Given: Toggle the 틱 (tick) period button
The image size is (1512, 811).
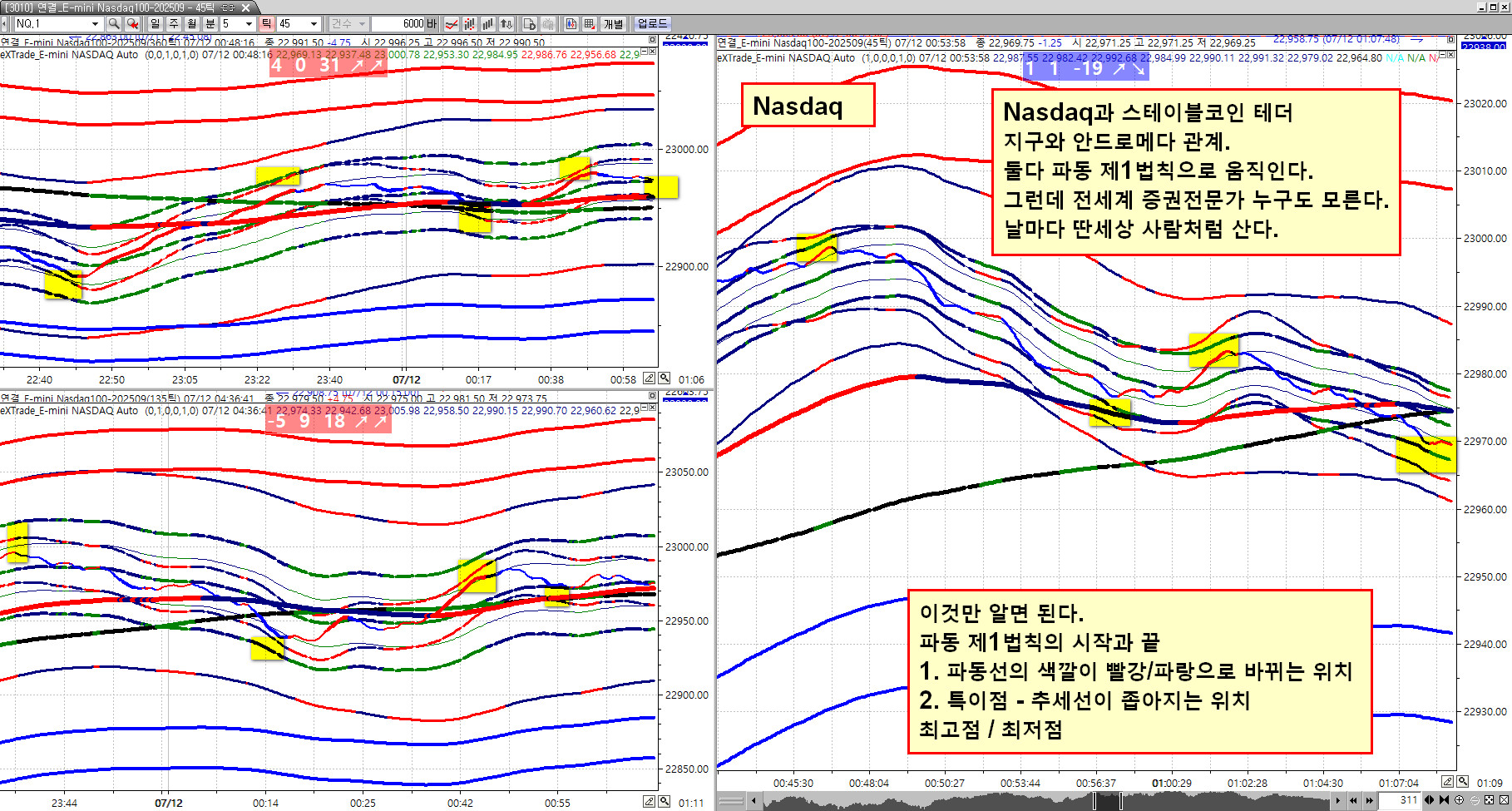Looking at the screenshot, I should tap(266, 23).
